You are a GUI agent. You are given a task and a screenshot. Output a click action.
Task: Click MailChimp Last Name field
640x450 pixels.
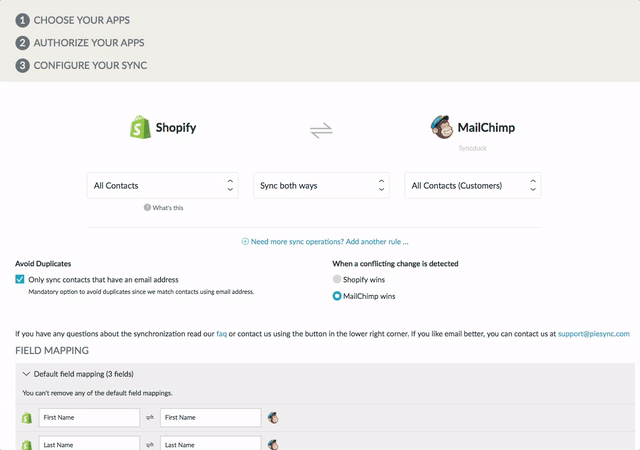click(x=211, y=443)
